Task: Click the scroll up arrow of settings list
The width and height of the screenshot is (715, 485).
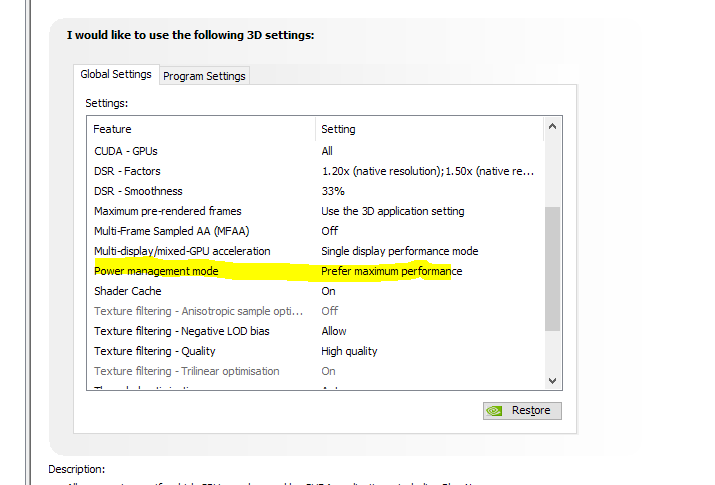Action: (x=552, y=127)
